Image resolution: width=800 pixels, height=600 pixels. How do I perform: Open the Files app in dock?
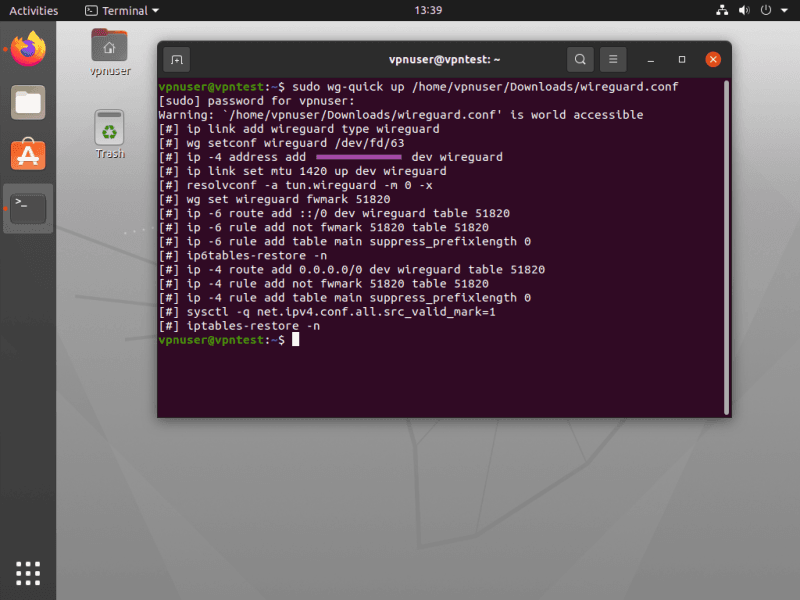point(28,102)
